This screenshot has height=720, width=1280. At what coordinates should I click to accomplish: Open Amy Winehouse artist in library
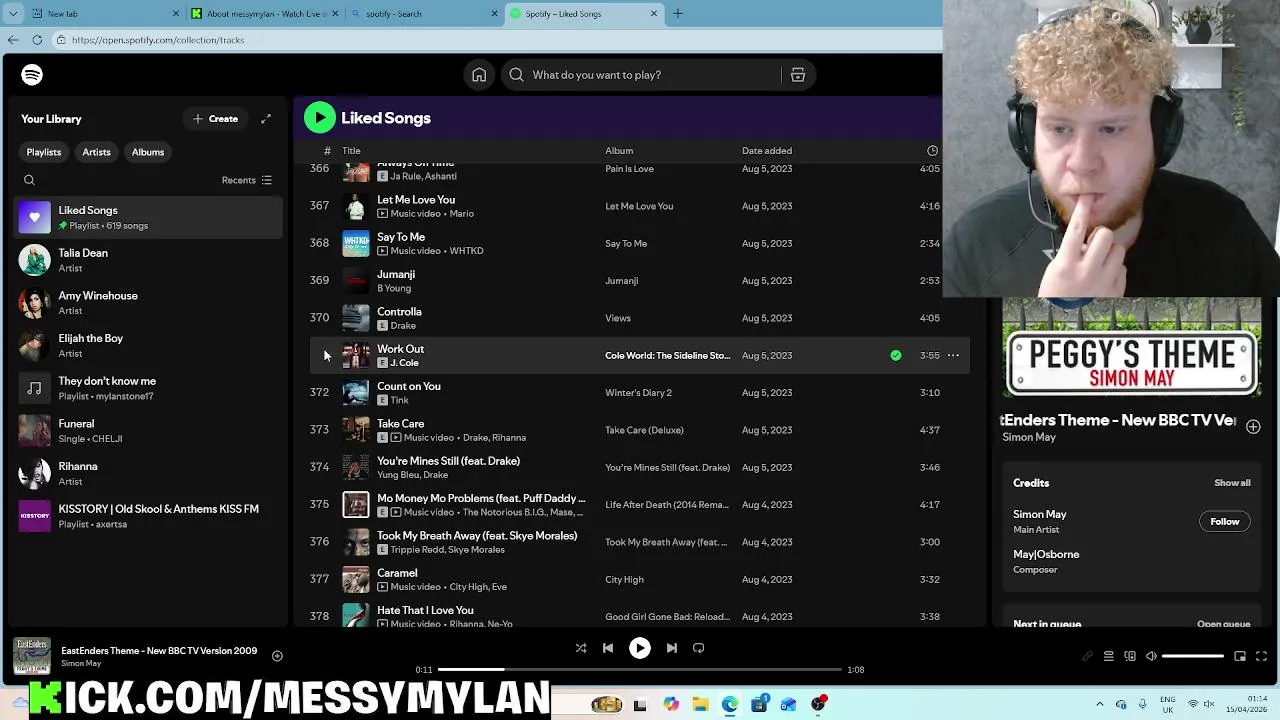tap(149, 303)
